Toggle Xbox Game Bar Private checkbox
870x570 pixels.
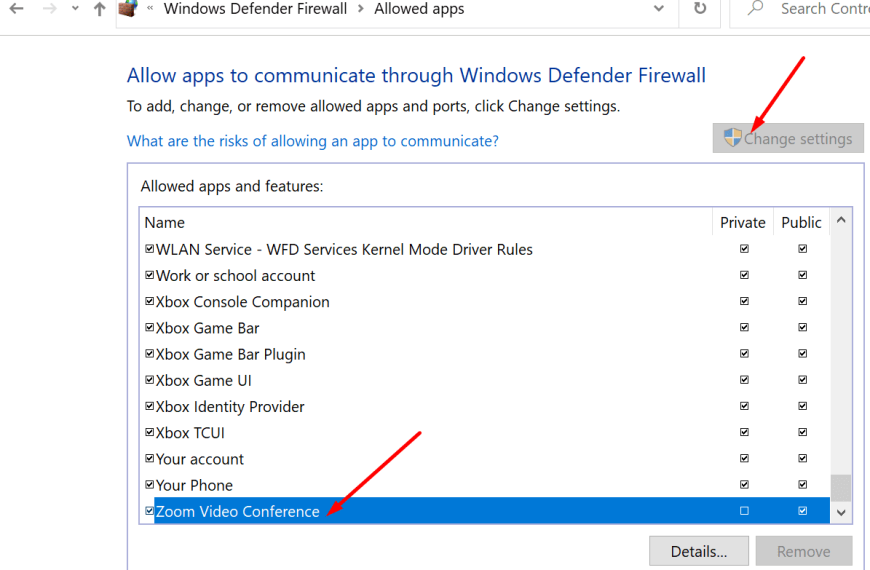coord(744,327)
